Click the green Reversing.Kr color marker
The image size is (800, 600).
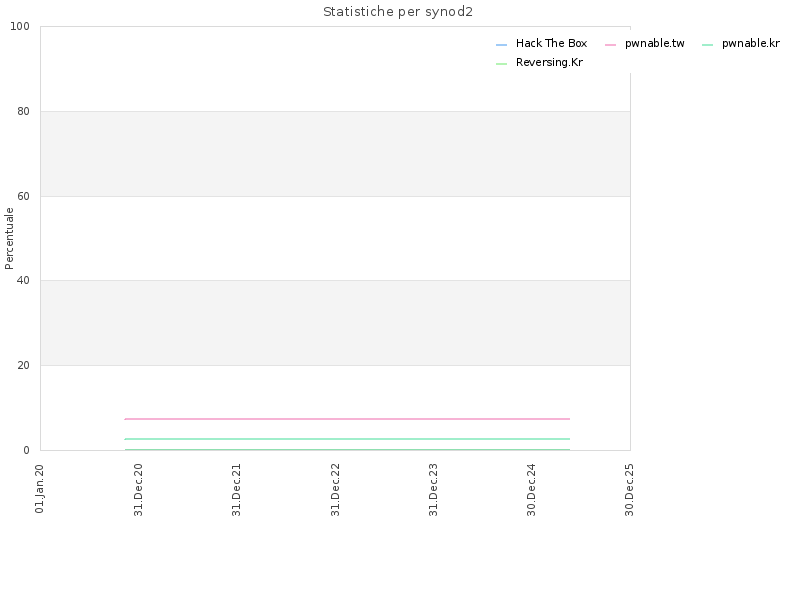(502, 64)
